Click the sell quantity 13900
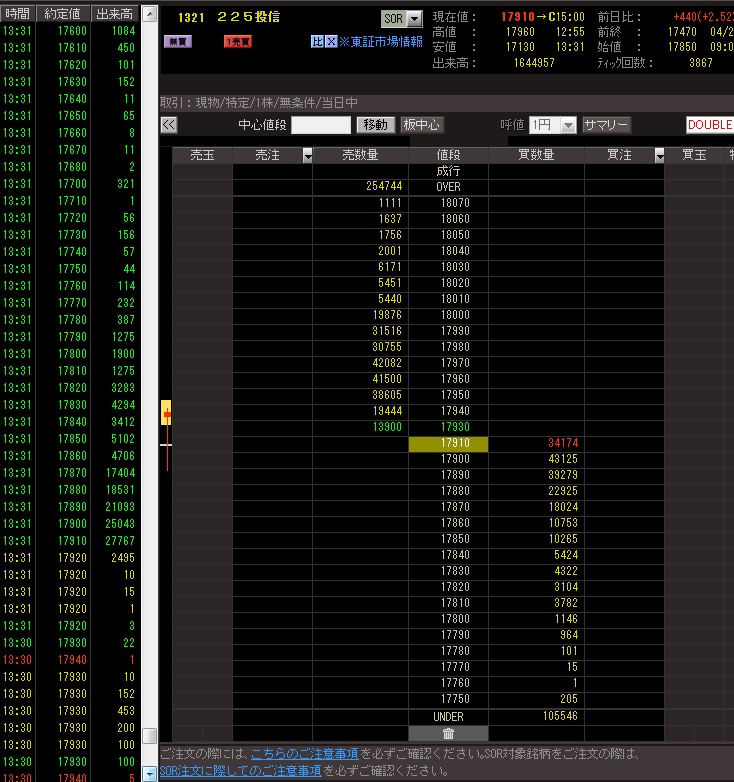This screenshot has height=782, width=734. coord(386,427)
